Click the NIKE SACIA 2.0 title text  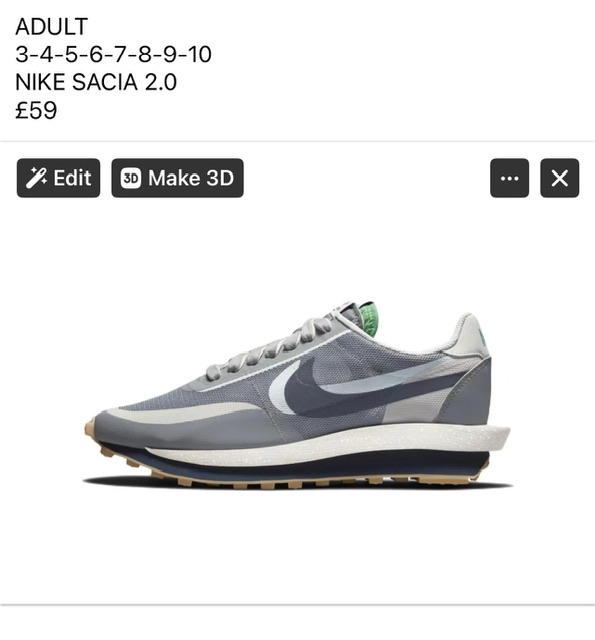point(96,82)
